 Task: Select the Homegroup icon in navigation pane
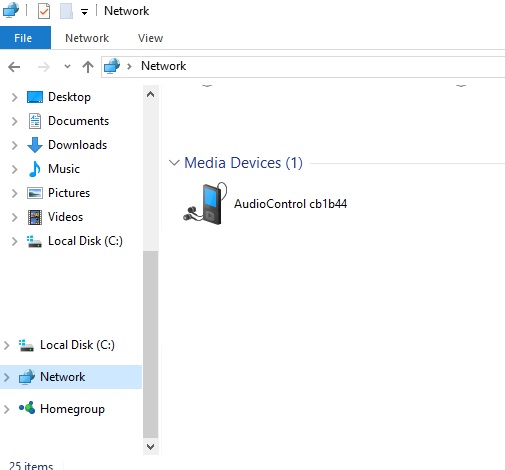tap(27, 408)
